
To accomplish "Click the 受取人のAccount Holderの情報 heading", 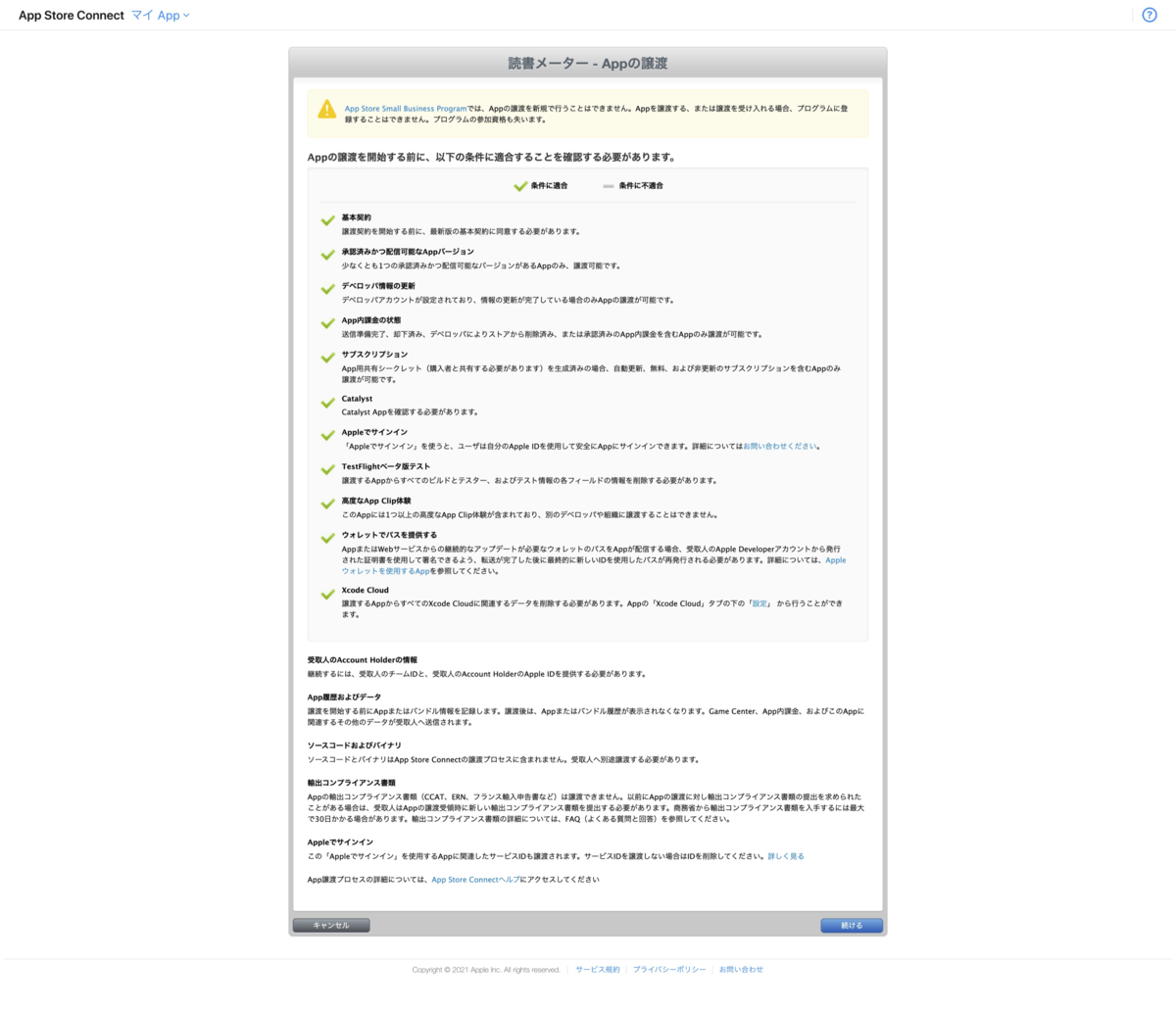I will [363, 660].
